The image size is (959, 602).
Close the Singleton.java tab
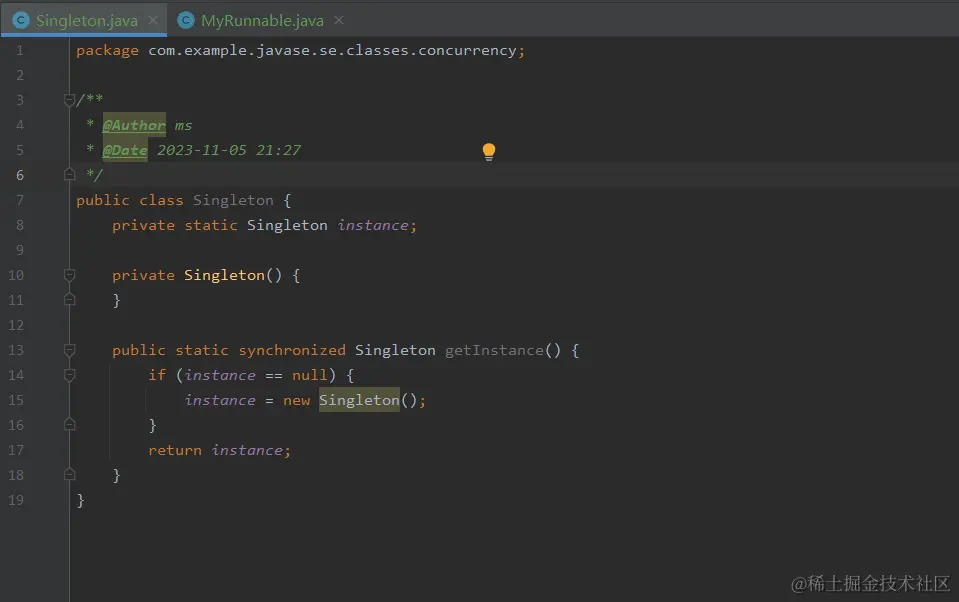pyautogui.click(x=153, y=20)
